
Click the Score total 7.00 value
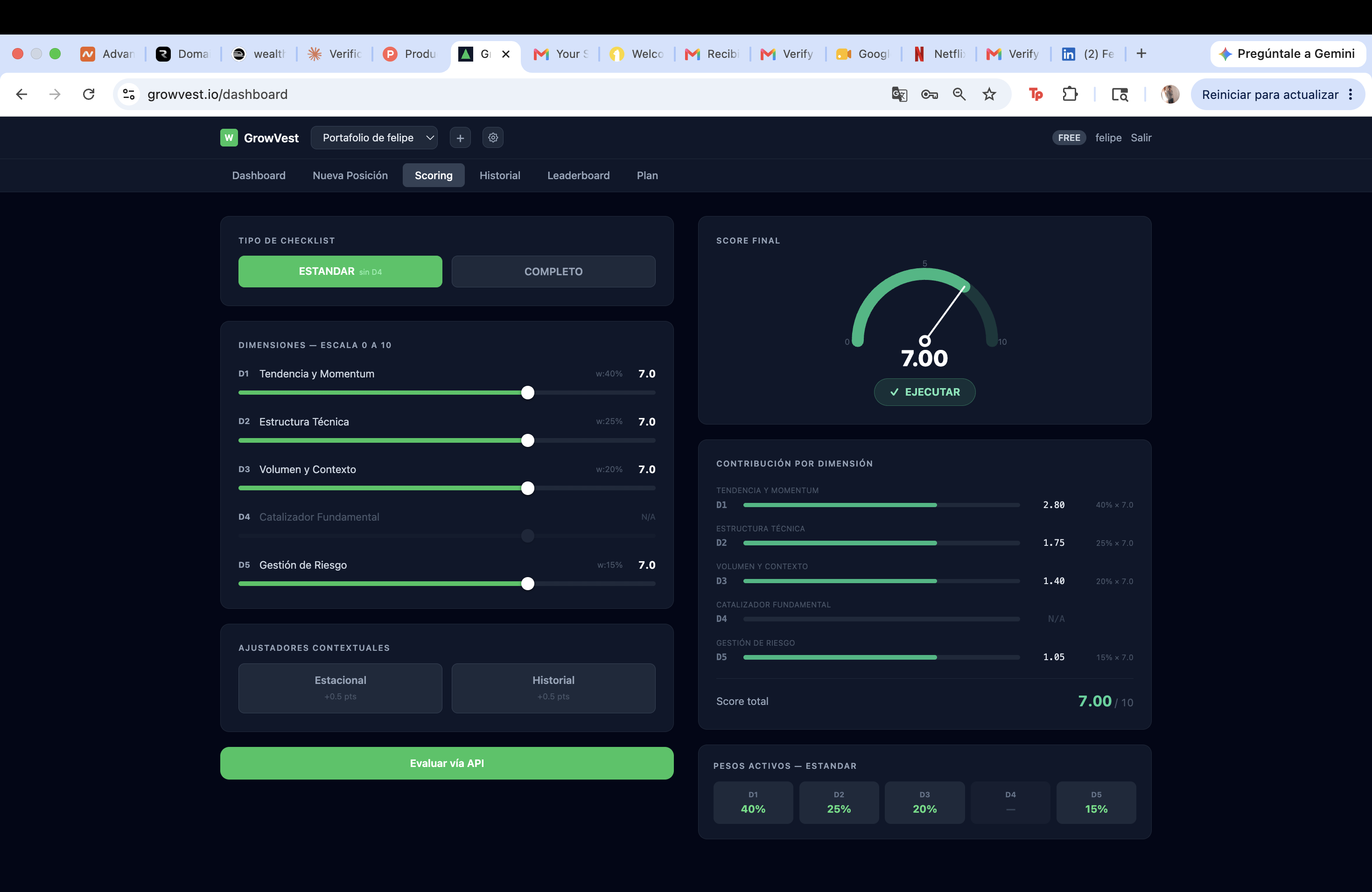click(1094, 701)
